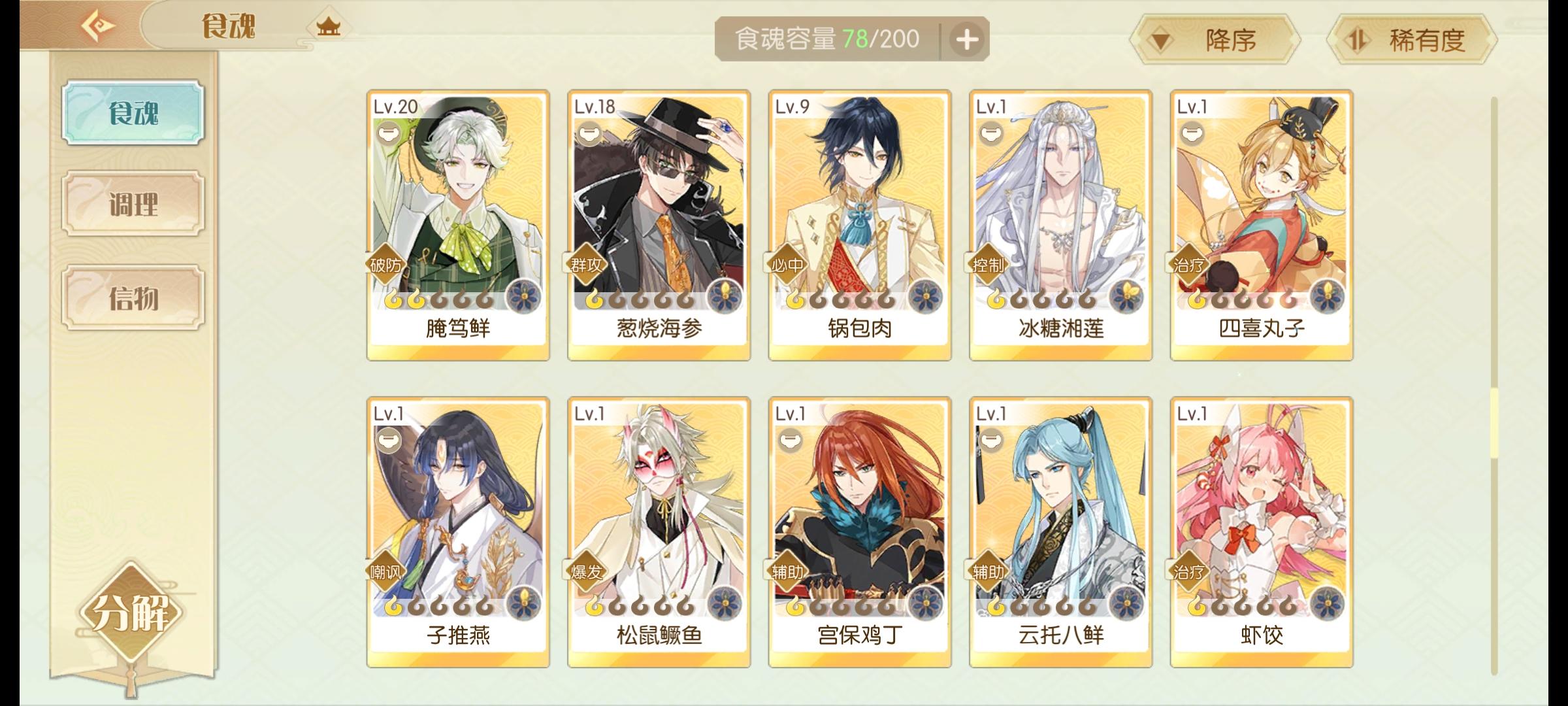The height and width of the screenshot is (706, 1568).
Task: Click the bowl icon on 葱烧海参 card
Action: coord(587,134)
